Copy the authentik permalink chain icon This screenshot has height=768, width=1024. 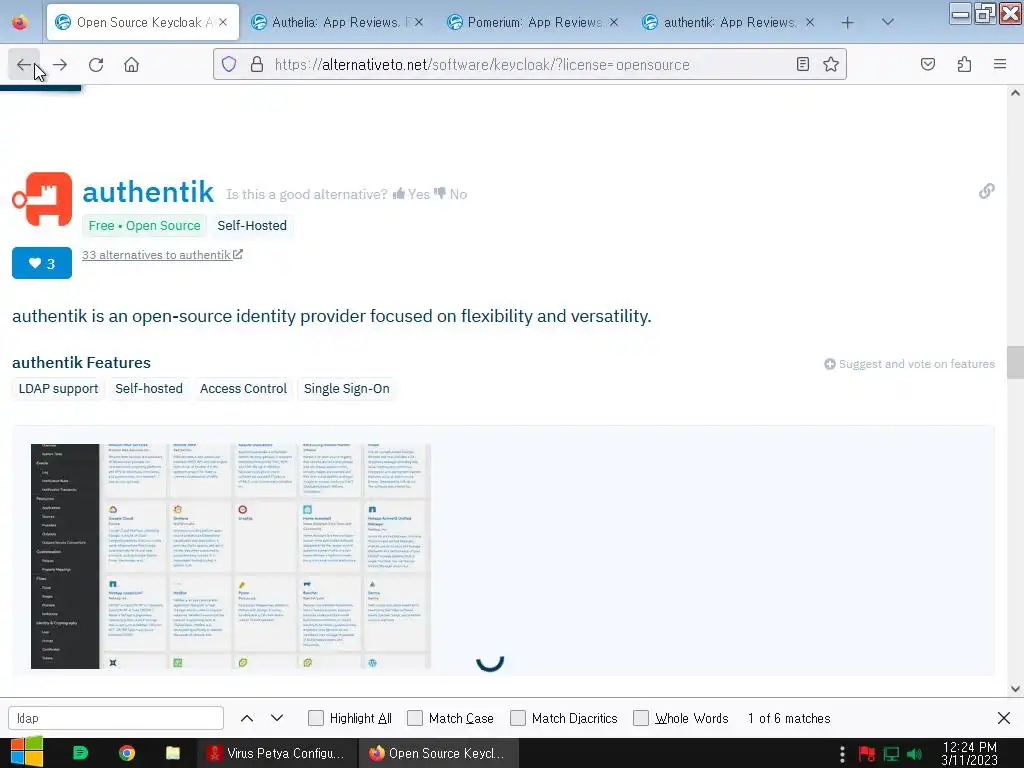986,191
